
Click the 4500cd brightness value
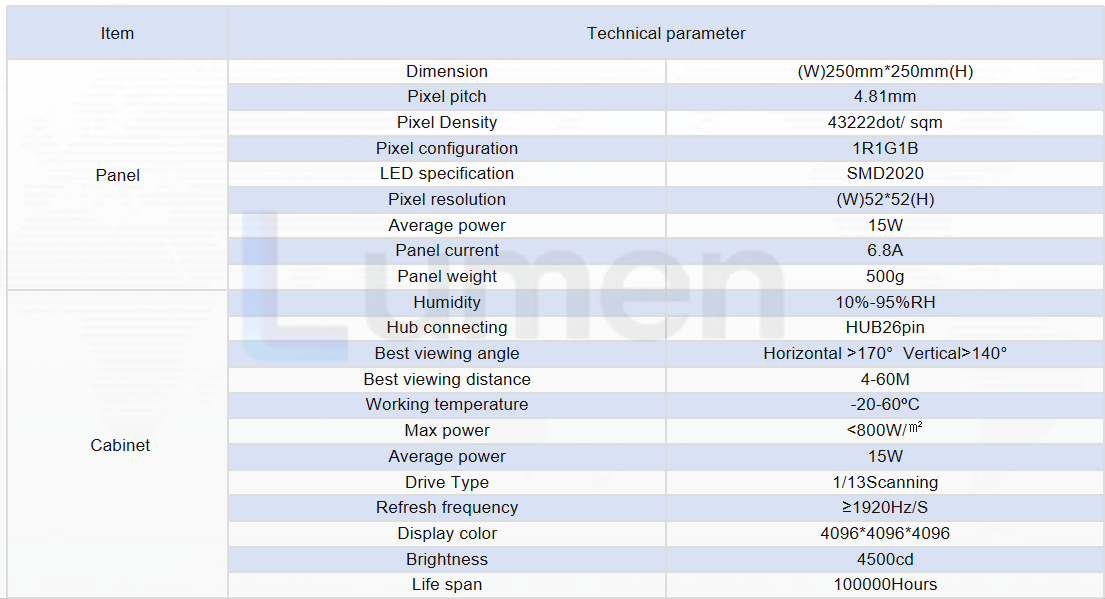[x=885, y=560]
